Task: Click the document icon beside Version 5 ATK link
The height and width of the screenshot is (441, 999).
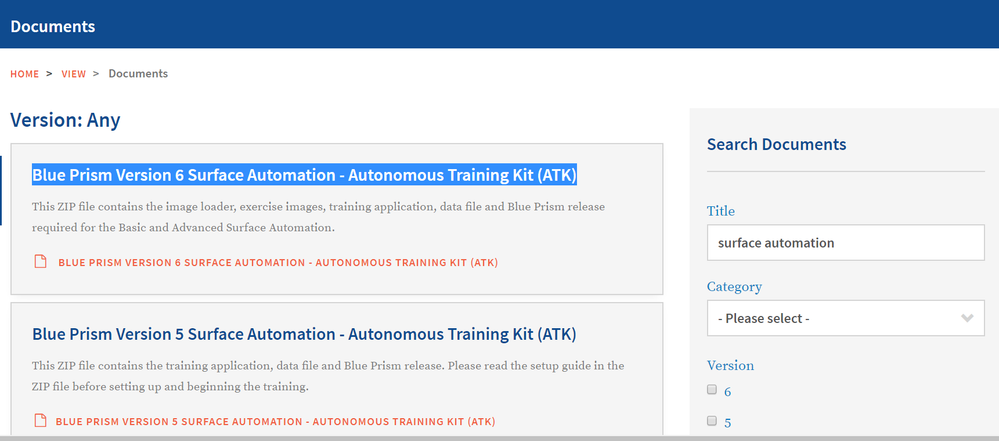Action: tap(40, 421)
